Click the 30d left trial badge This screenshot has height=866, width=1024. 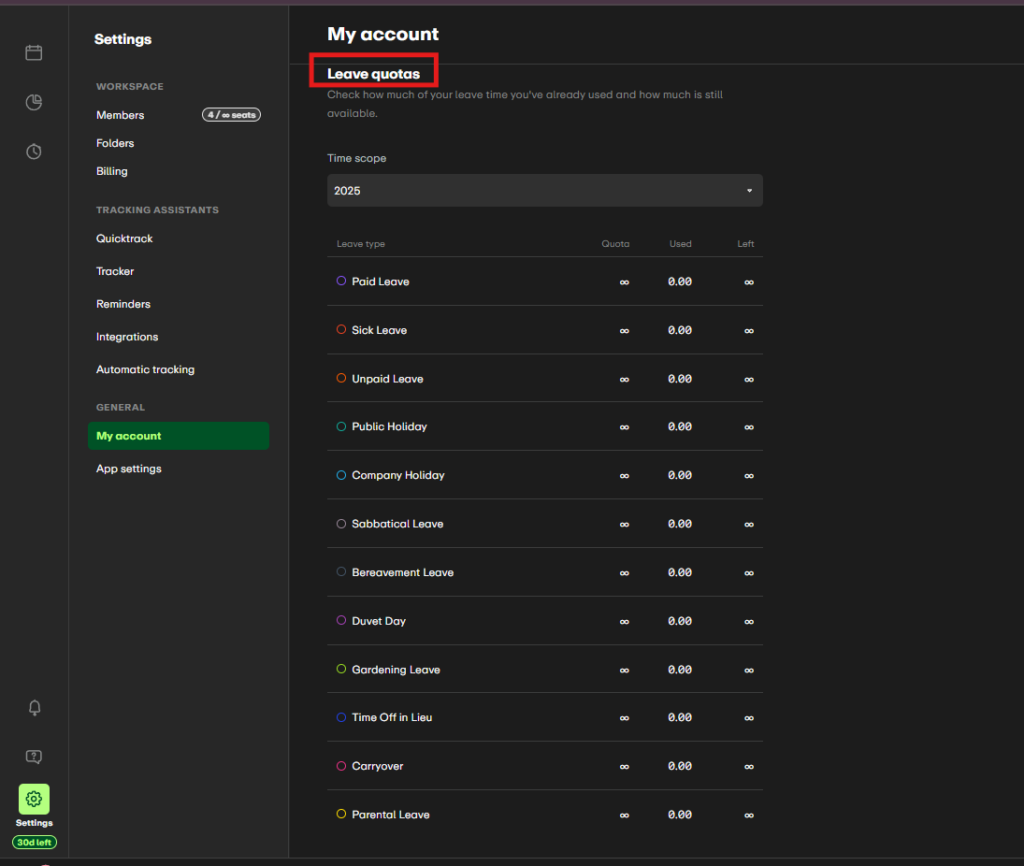(x=35, y=842)
